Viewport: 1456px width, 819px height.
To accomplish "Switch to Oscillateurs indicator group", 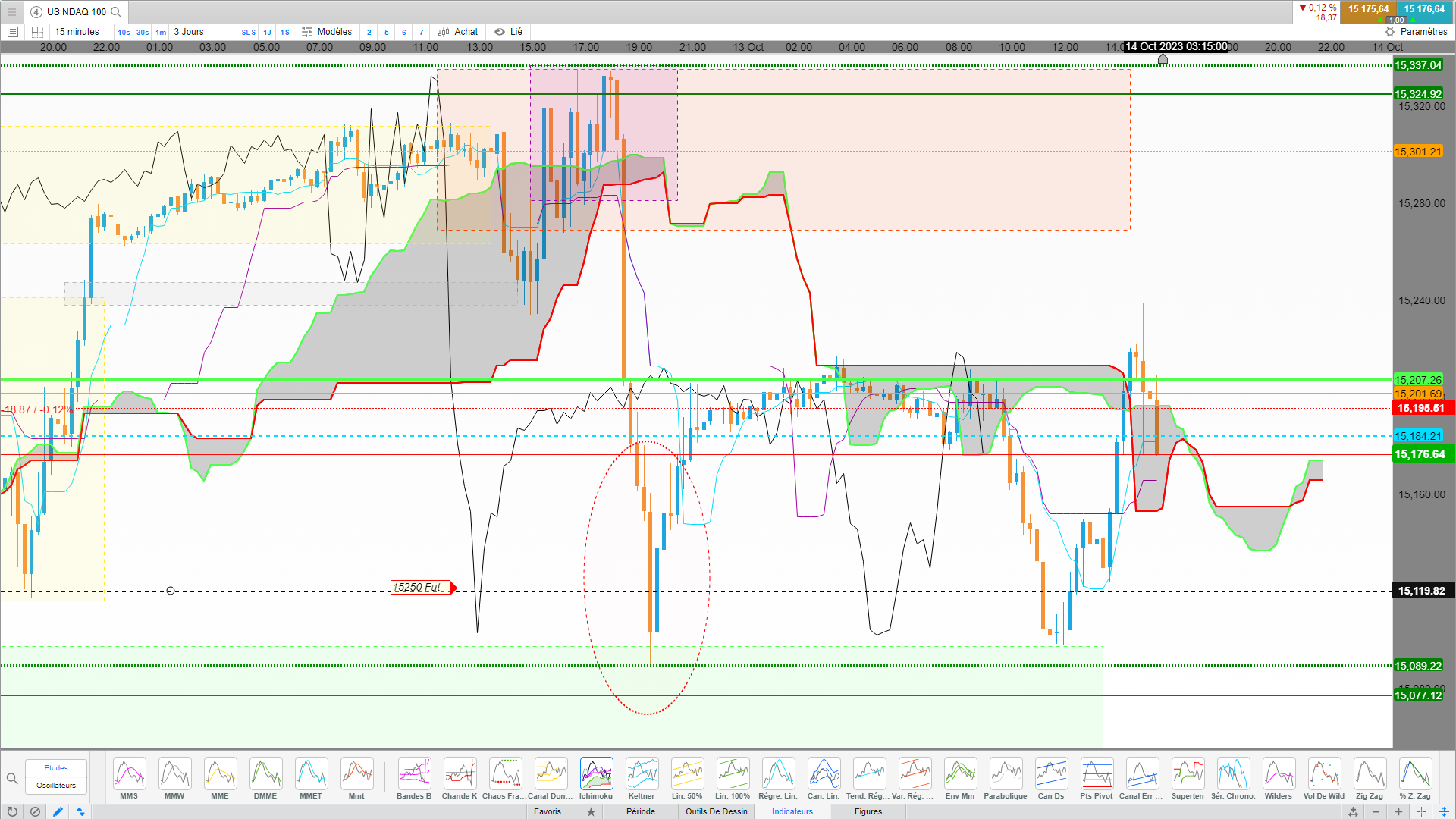I will [56, 785].
